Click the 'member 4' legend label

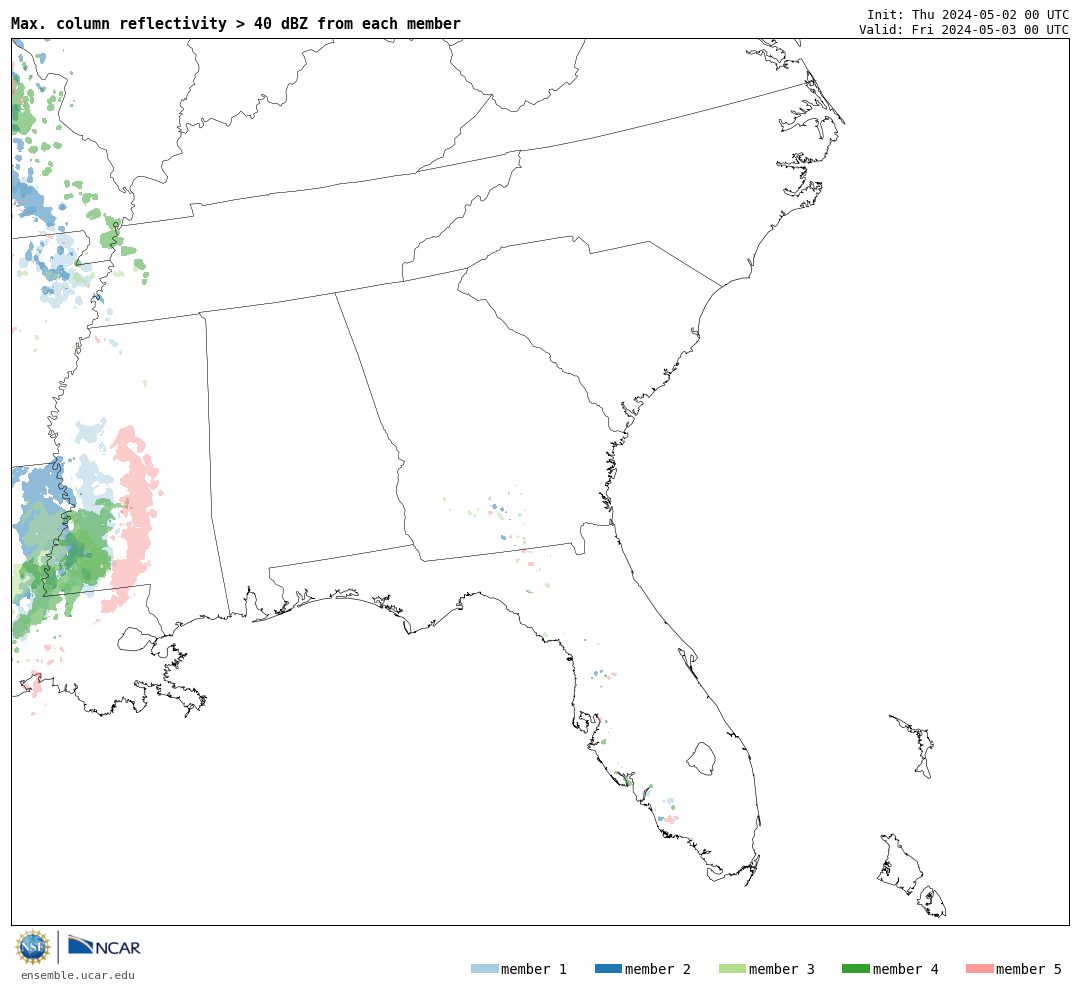coord(905,969)
